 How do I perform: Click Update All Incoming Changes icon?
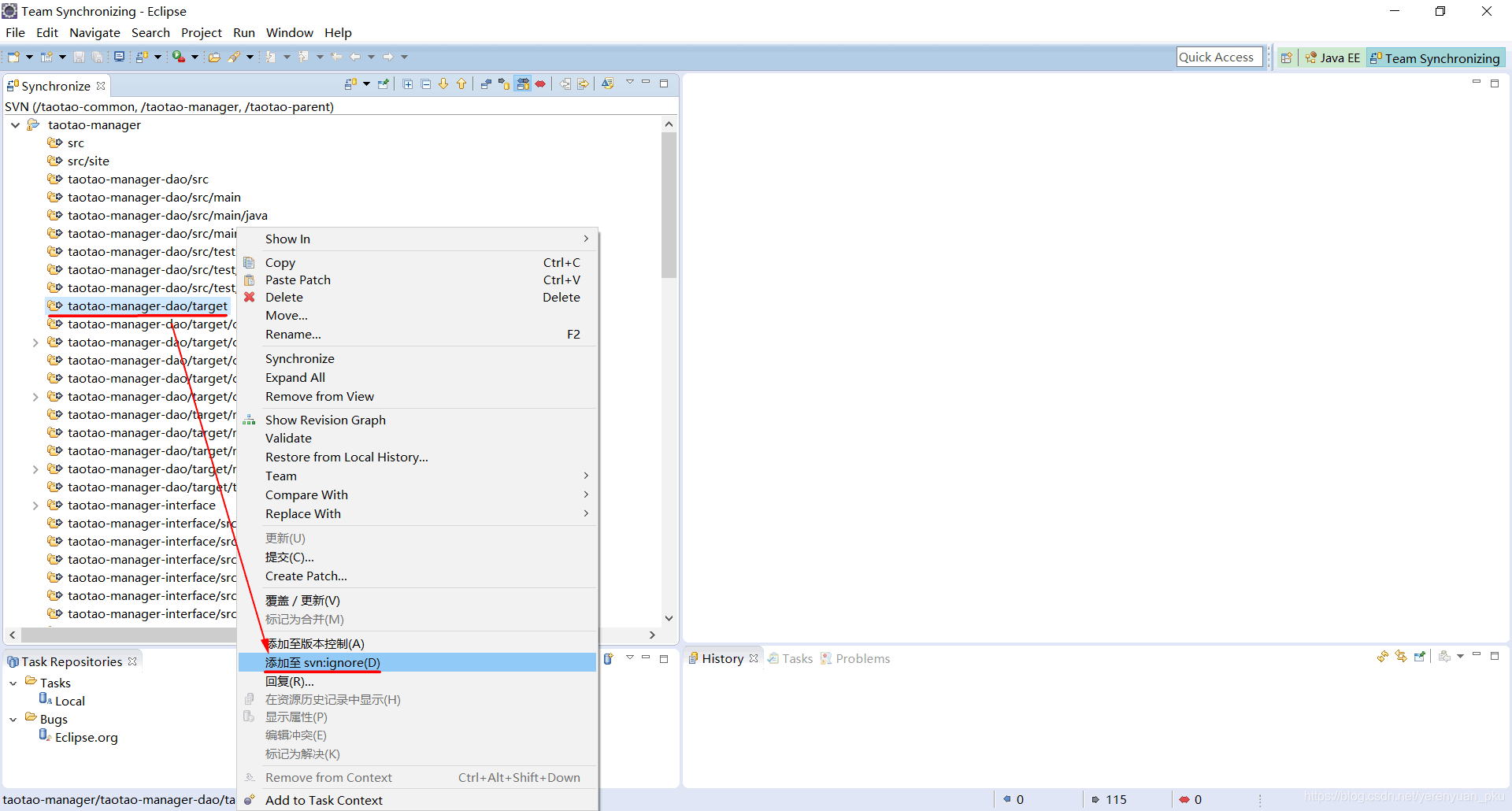565,83
